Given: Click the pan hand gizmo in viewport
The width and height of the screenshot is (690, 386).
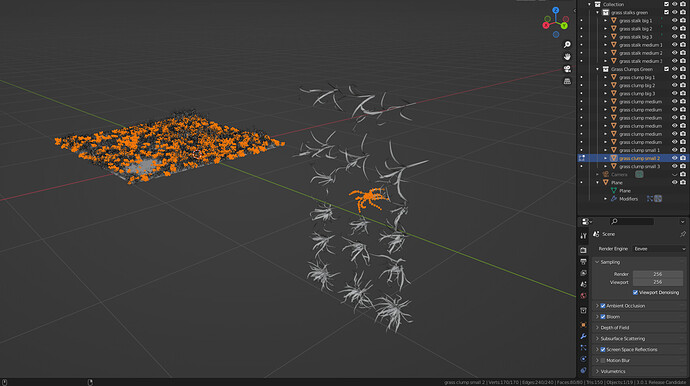Looking at the screenshot, I should click(x=567, y=57).
